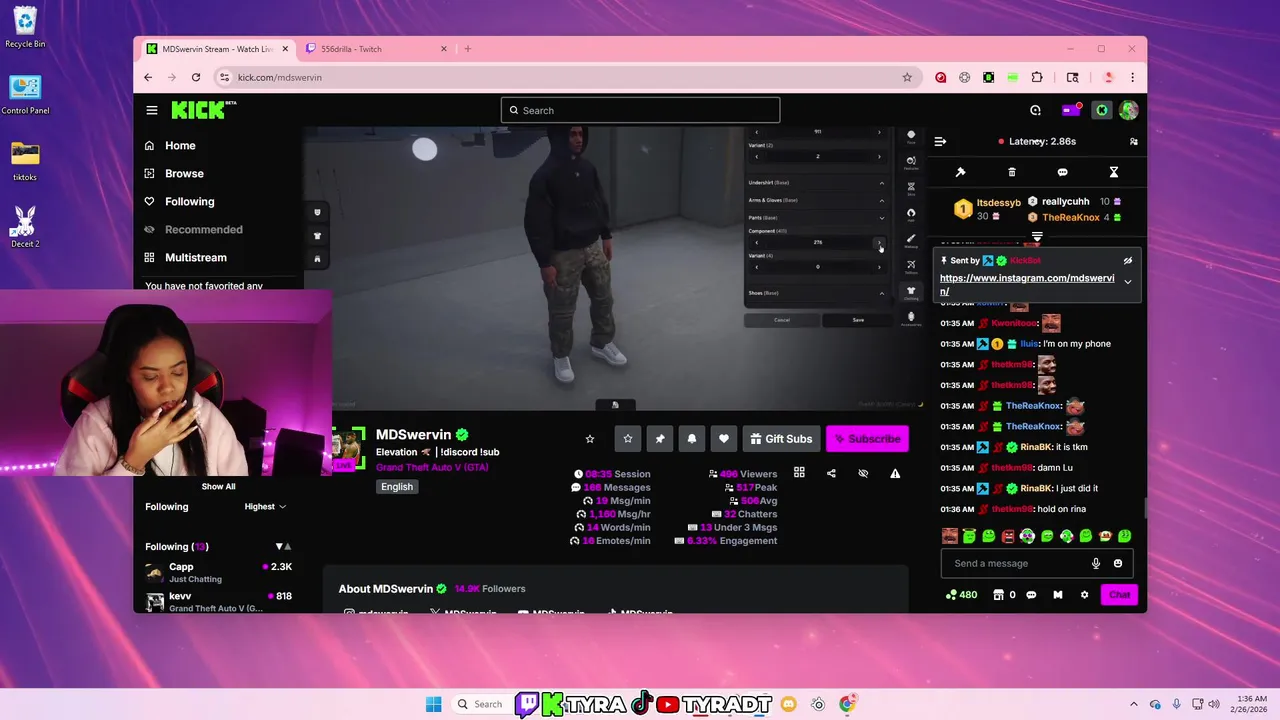Open chat moderation hammer tool
The image size is (1280, 720).
point(961,172)
